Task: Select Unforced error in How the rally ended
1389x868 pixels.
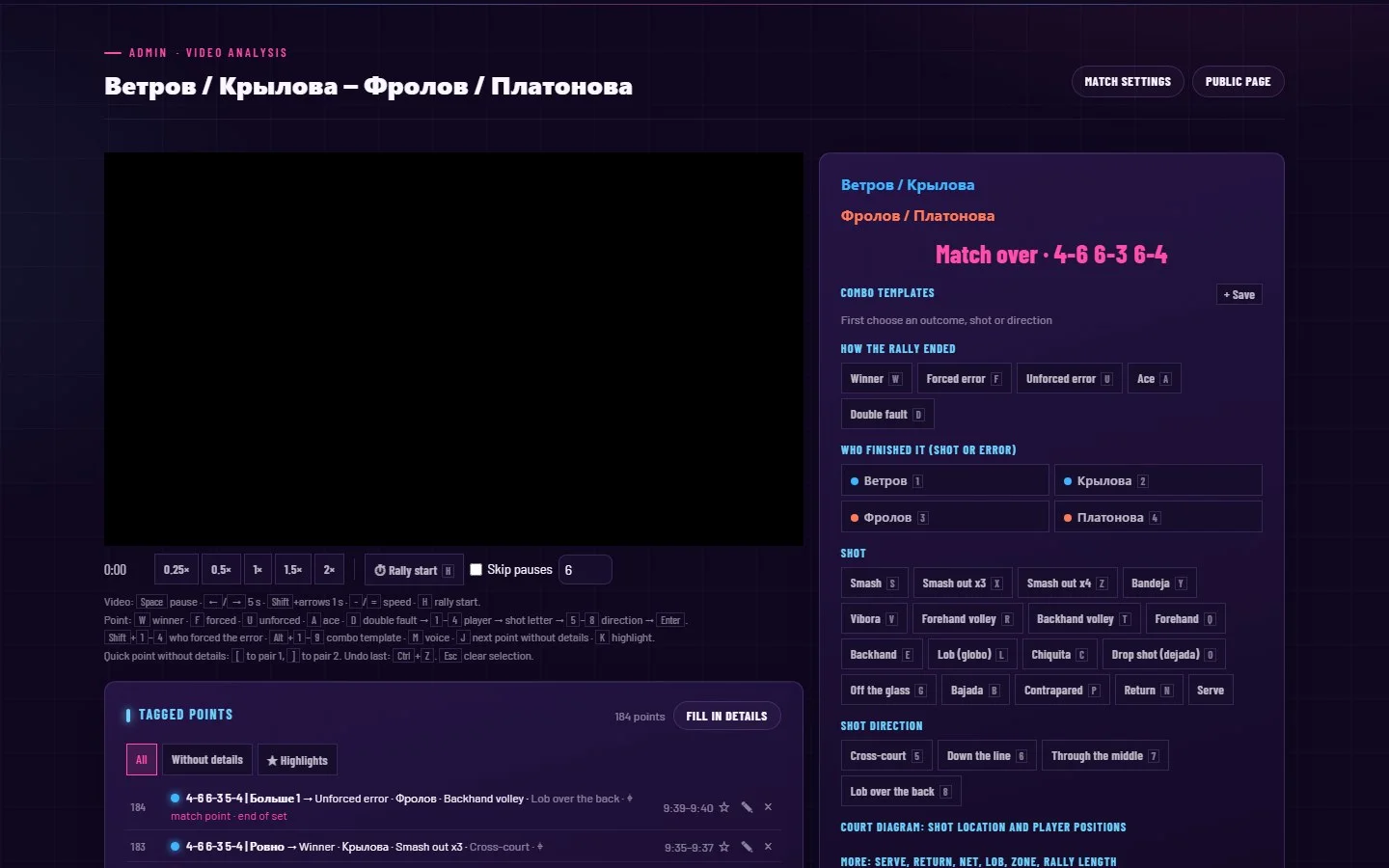Action: coord(1069,379)
